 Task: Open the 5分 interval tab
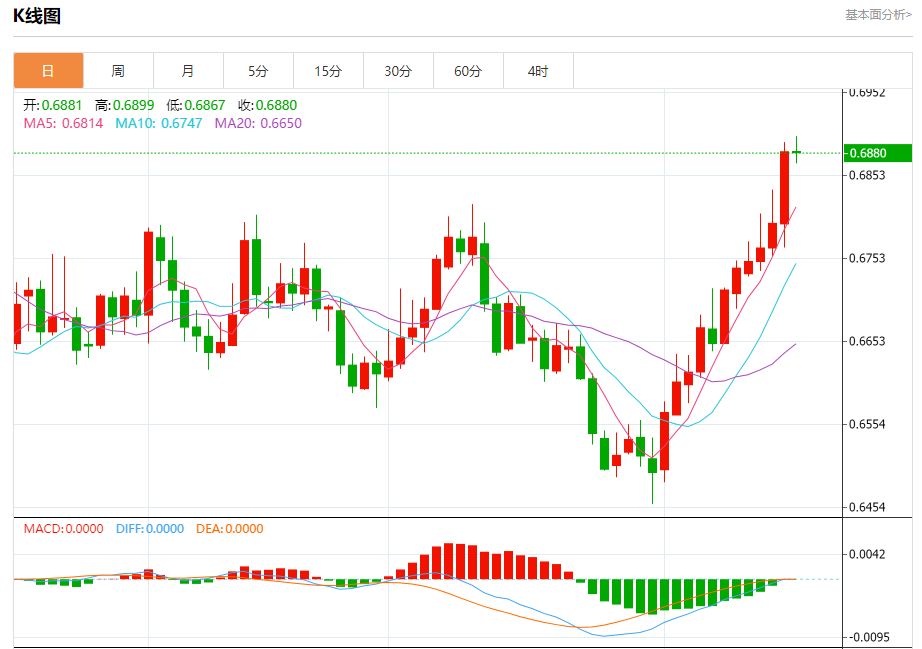click(x=258, y=71)
